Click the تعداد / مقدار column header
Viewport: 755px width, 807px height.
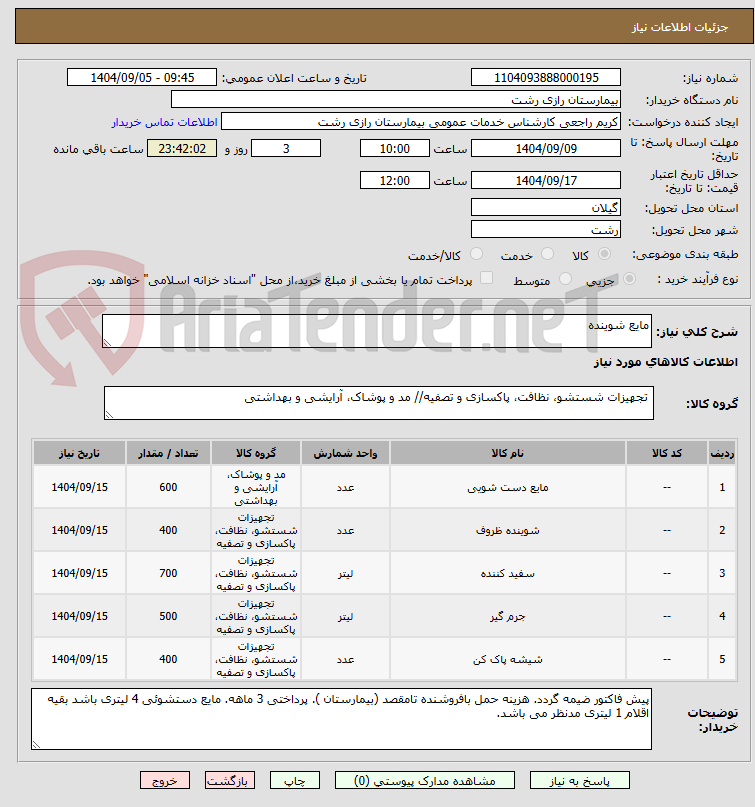point(168,453)
